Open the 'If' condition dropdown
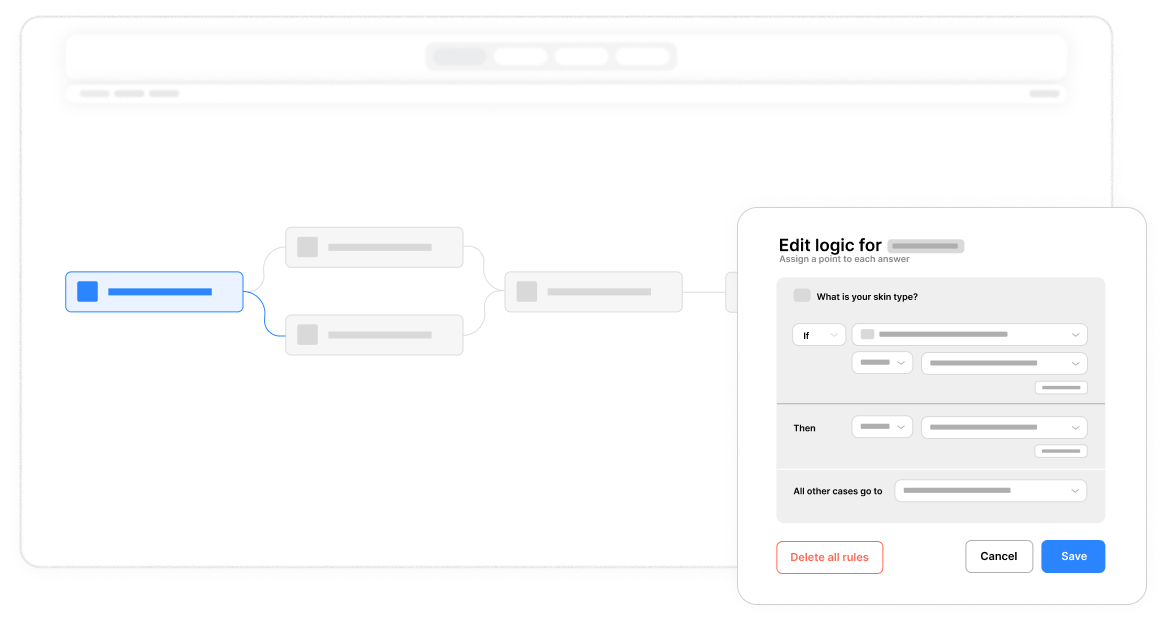 pos(819,335)
